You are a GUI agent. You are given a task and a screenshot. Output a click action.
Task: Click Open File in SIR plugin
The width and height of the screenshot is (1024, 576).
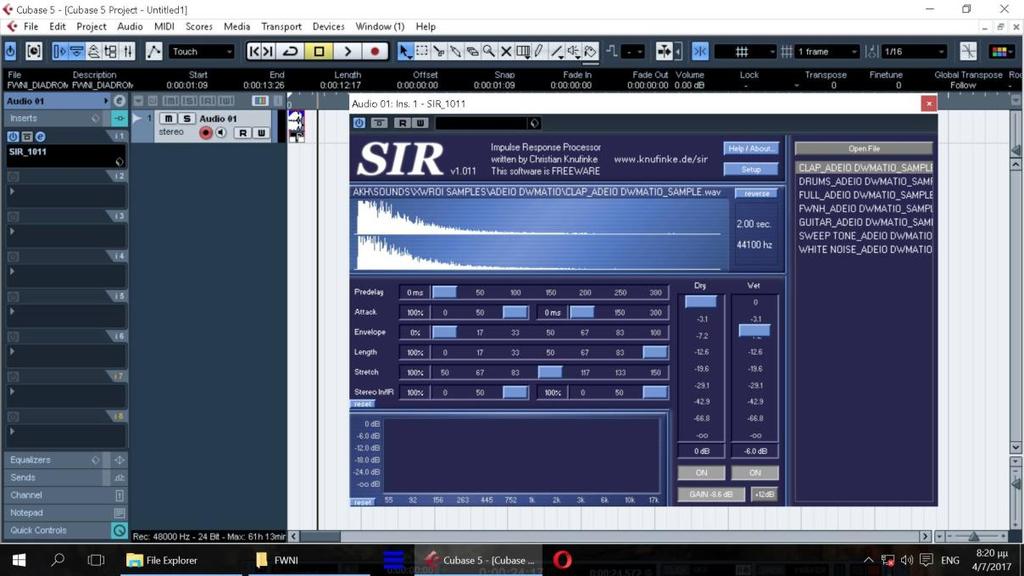863,148
